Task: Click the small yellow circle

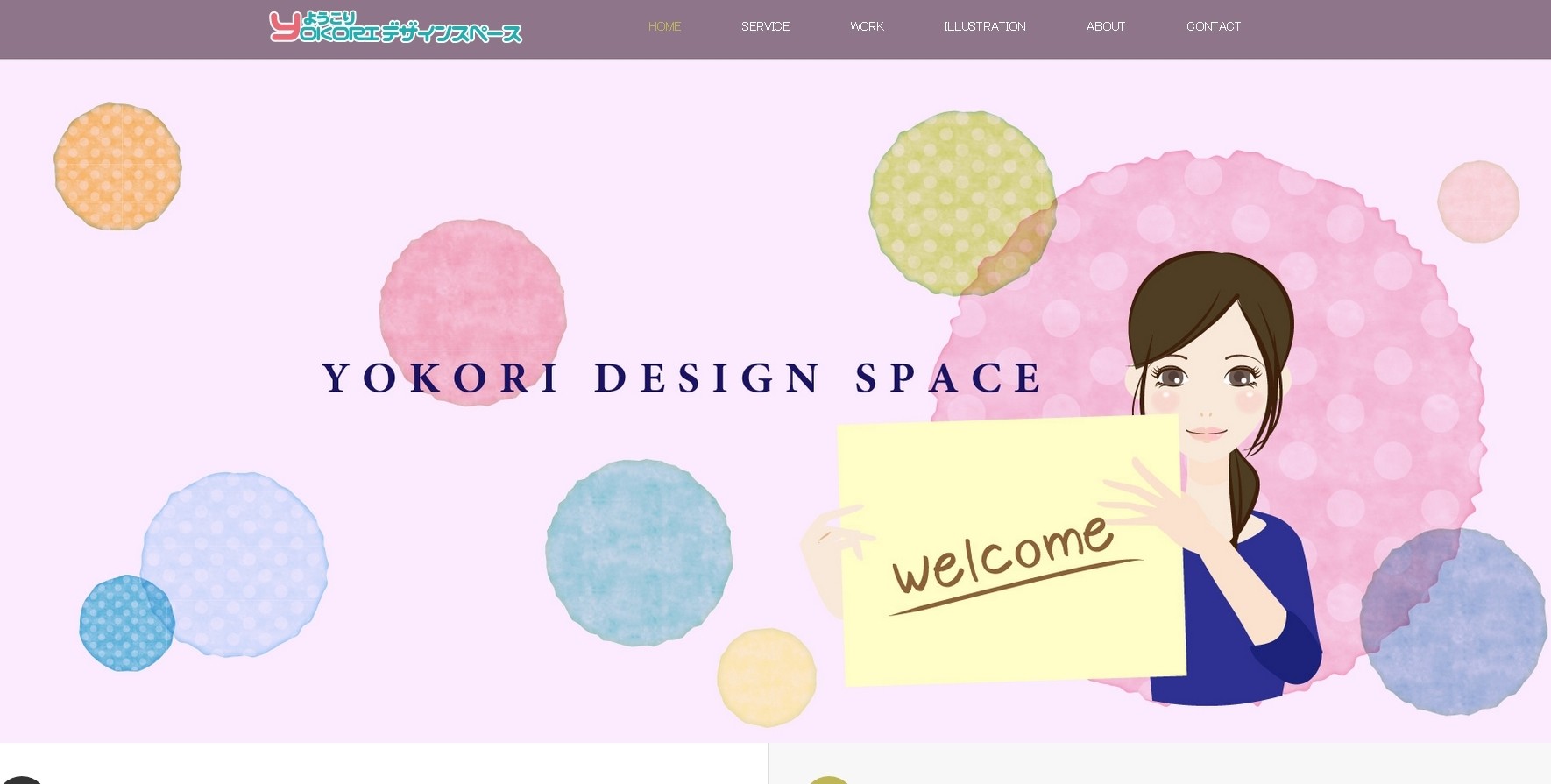Action: [x=767, y=677]
